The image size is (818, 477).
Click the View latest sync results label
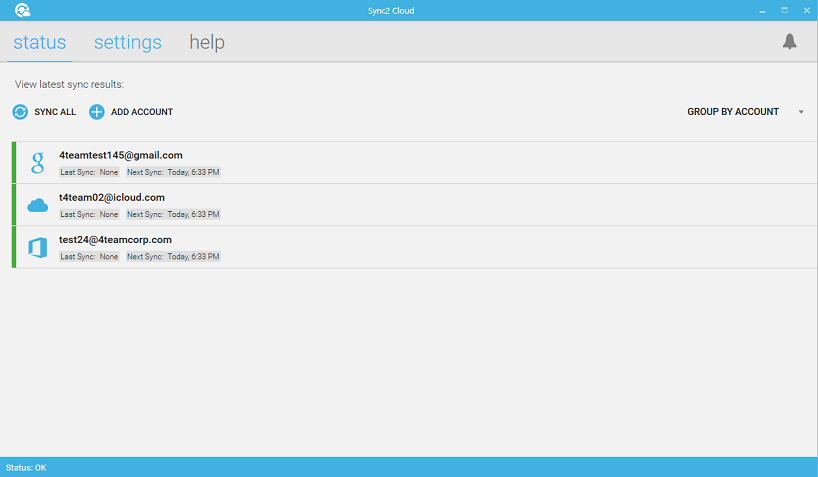point(69,84)
